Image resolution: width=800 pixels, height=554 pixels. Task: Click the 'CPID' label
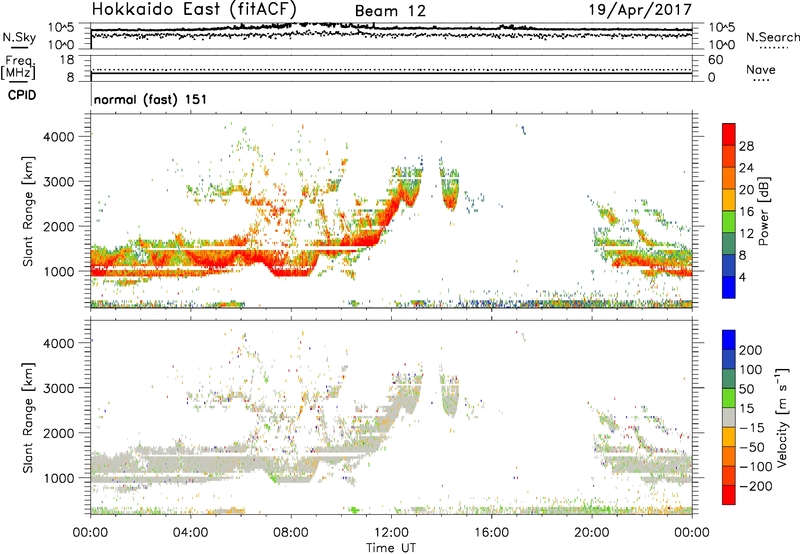22,95
